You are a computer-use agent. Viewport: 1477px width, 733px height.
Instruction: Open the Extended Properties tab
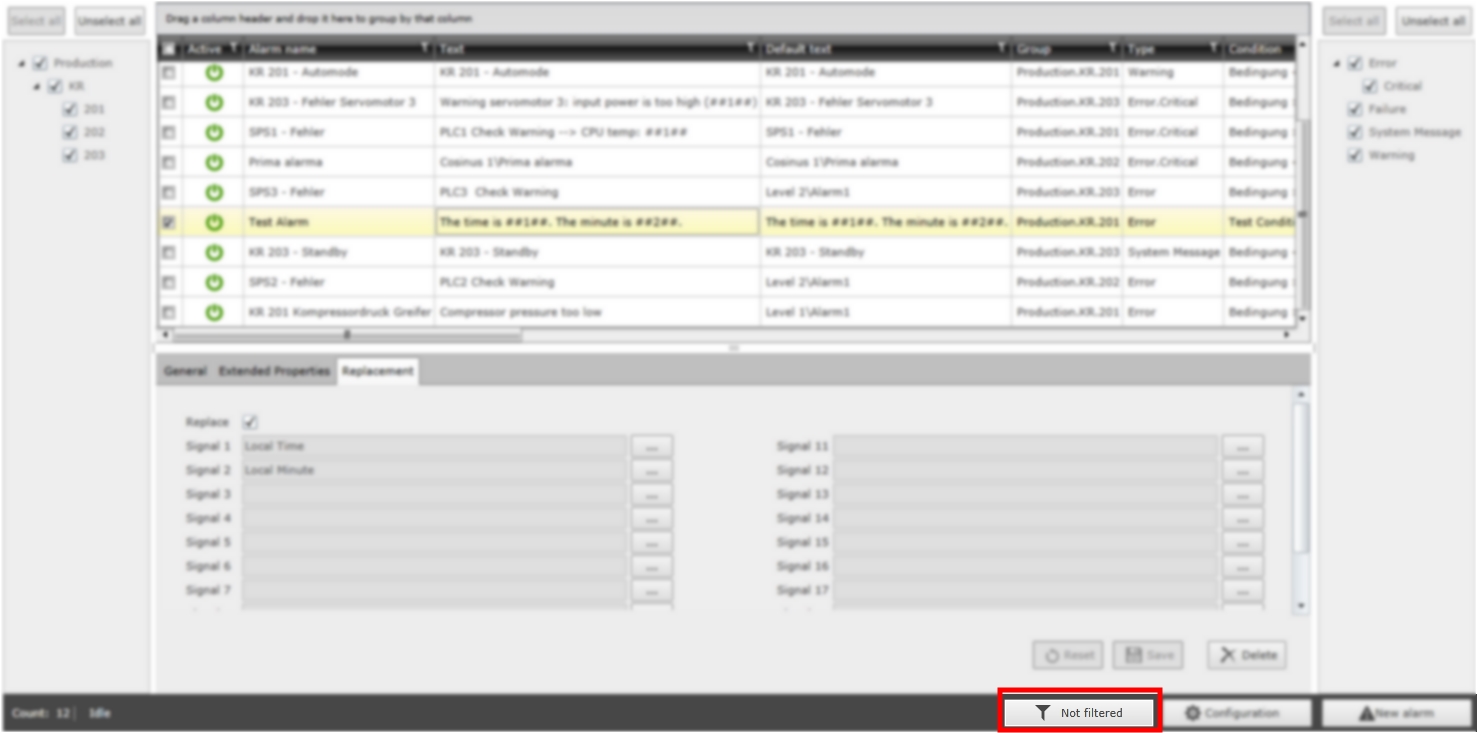pyautogui.click(x=274, y=371)
